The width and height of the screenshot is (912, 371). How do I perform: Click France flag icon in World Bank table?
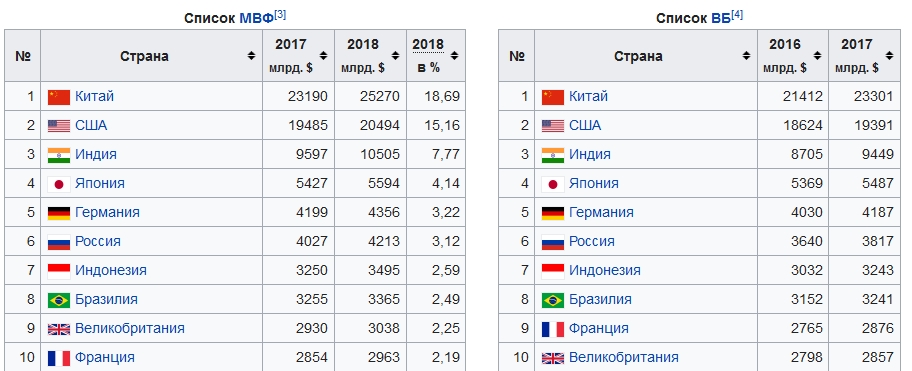pos(553,329)
